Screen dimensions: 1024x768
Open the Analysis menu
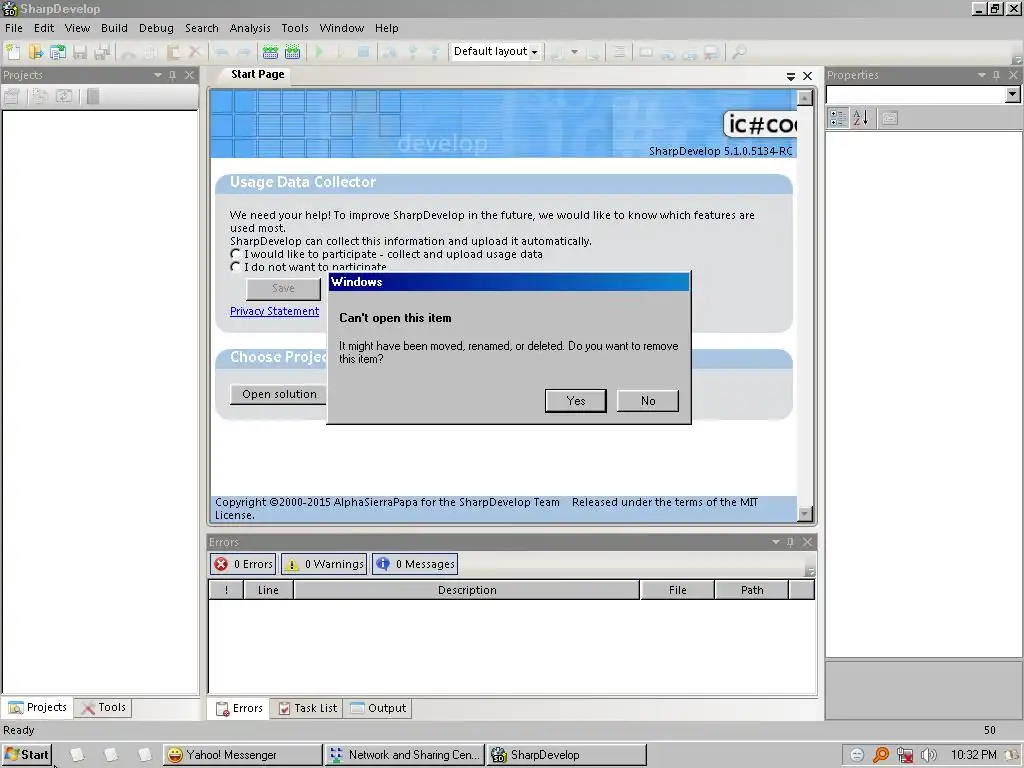click(x=250, y=28)
